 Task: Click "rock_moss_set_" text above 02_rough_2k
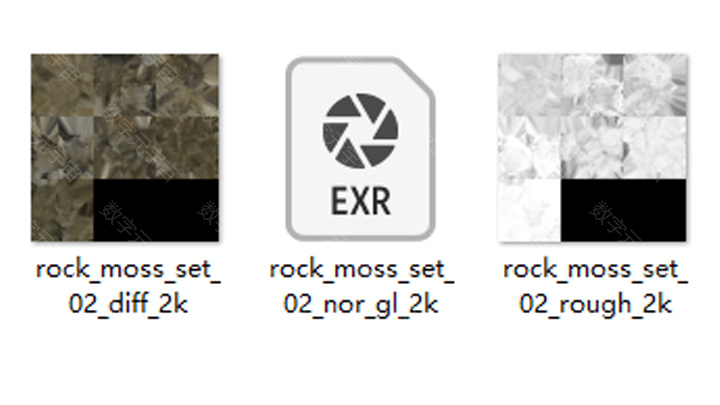(x=595, y=270)
